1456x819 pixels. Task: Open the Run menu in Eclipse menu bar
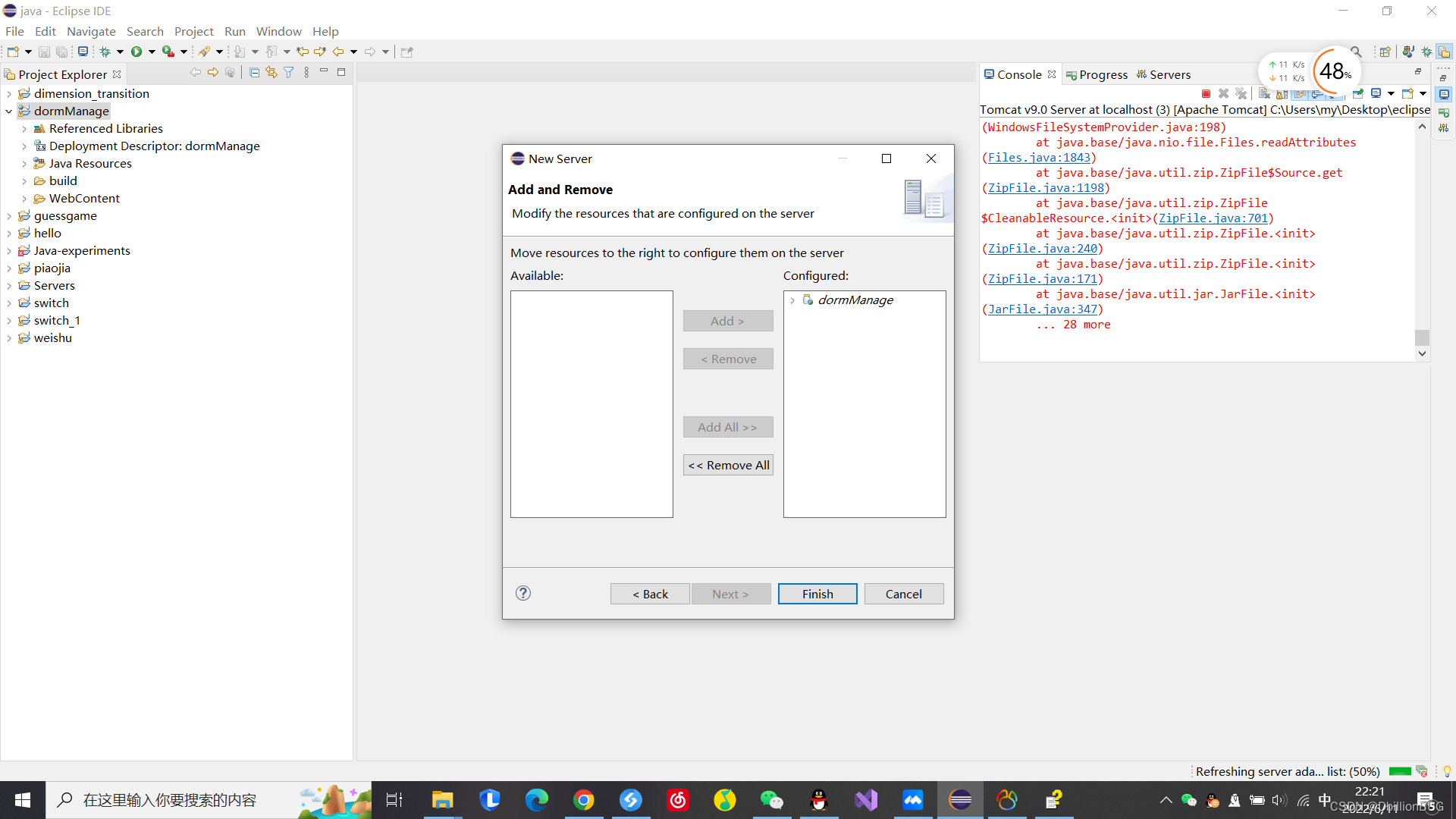(x=233, y=31)
